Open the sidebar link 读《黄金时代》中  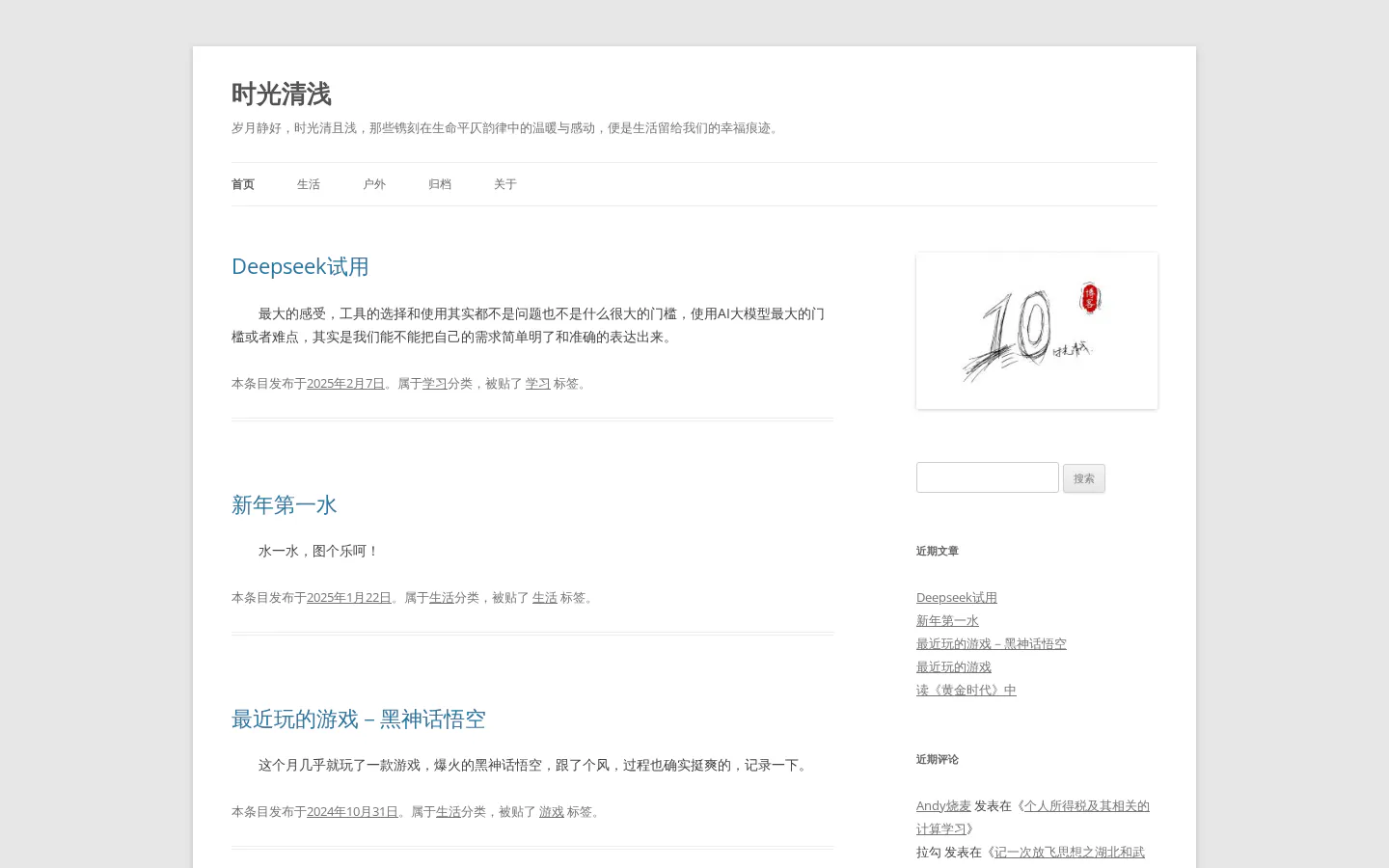(x=967, y=690)
